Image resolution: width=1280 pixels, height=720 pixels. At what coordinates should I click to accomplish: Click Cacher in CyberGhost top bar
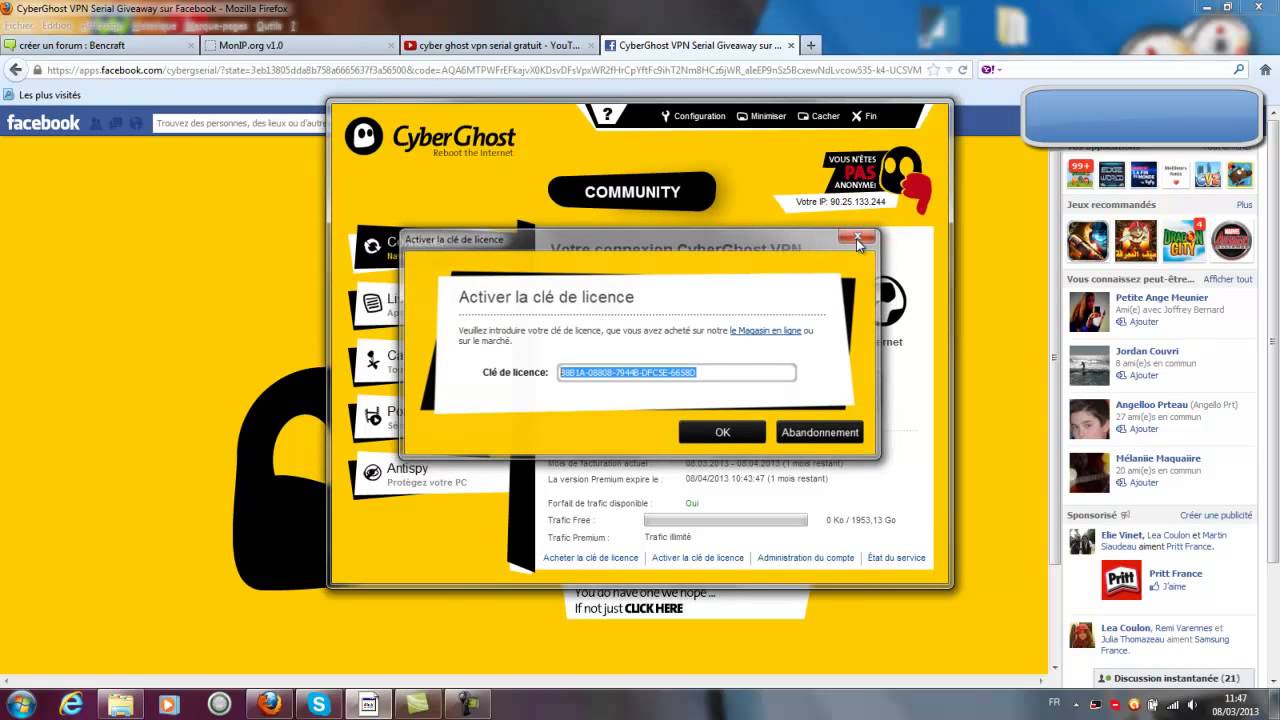(818, 116)
